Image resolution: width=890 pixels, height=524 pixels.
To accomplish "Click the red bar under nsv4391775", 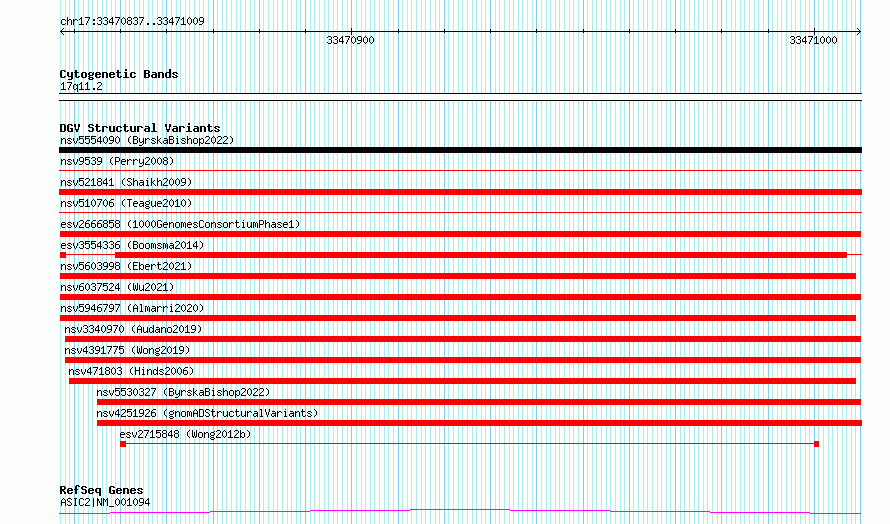I will click(x=463, y=360).
